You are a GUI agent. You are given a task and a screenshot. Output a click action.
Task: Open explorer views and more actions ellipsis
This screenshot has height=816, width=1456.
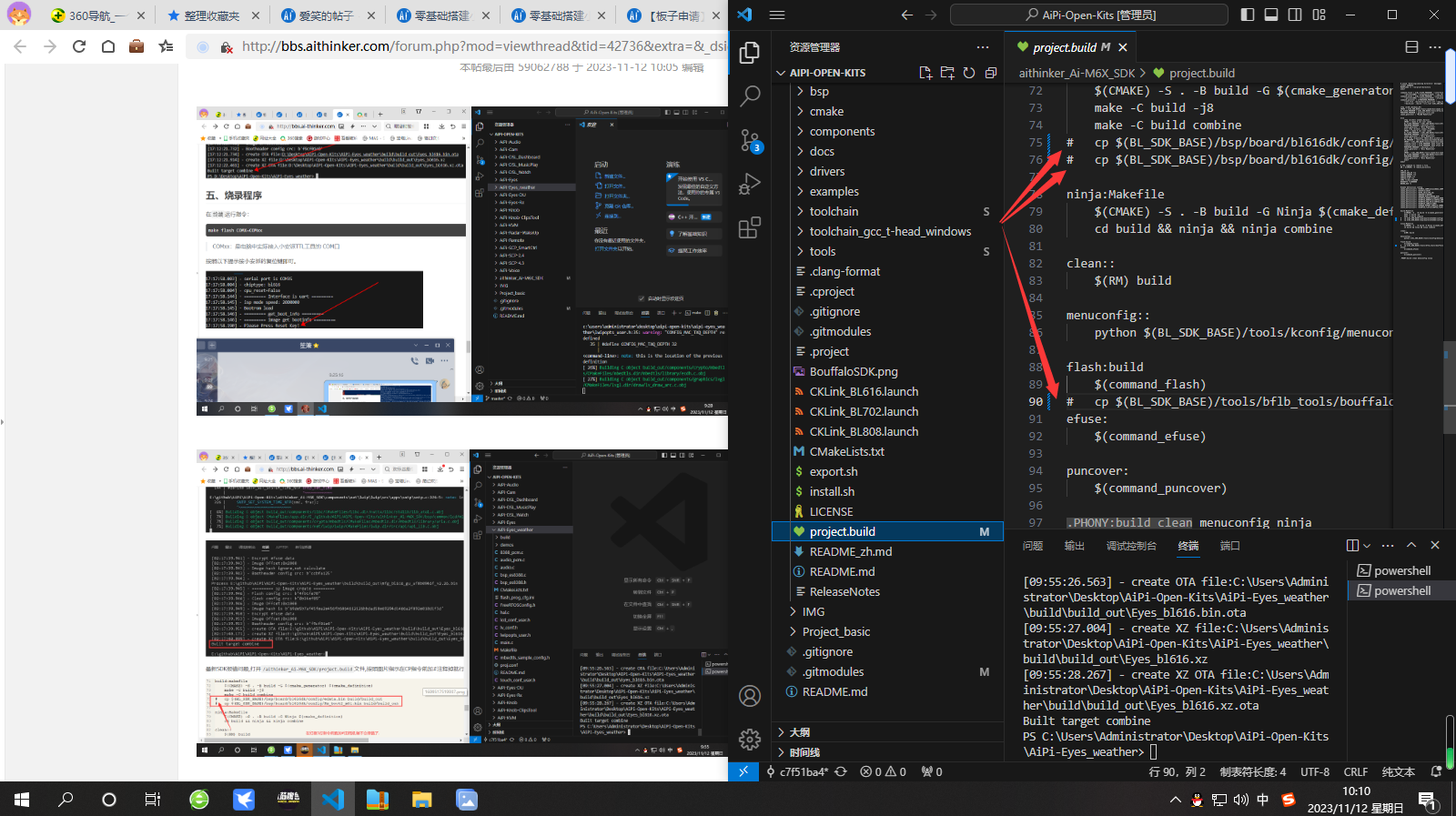tap(983, 47)
